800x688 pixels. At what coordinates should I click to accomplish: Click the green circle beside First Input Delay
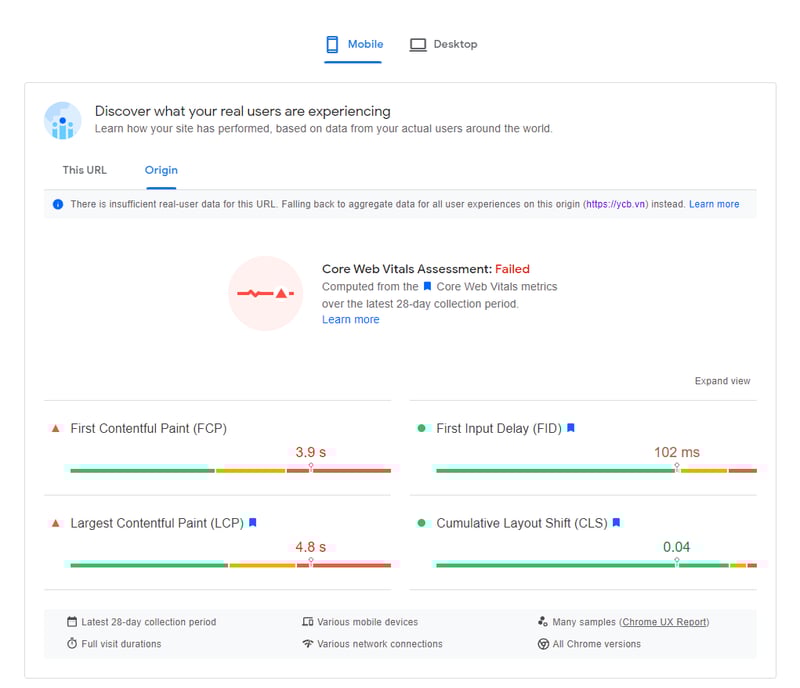click(x=422, y=428)
